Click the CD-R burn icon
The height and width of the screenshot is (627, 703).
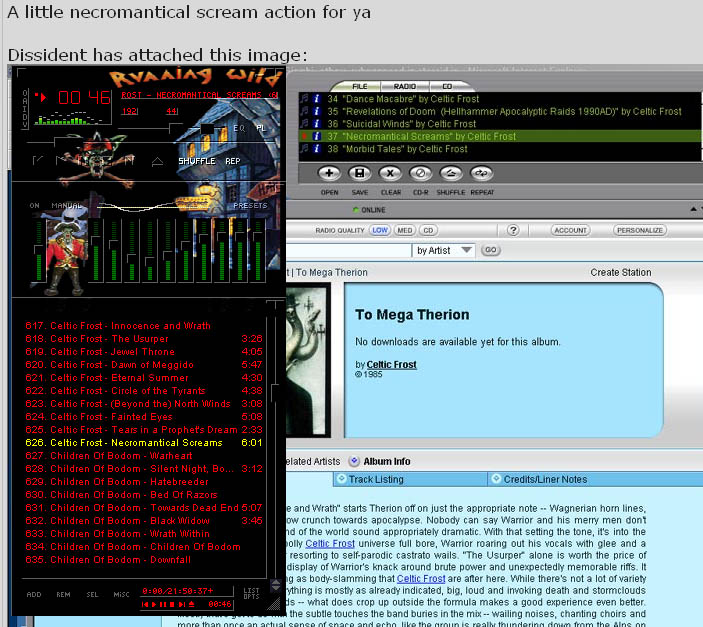[420, 173]
